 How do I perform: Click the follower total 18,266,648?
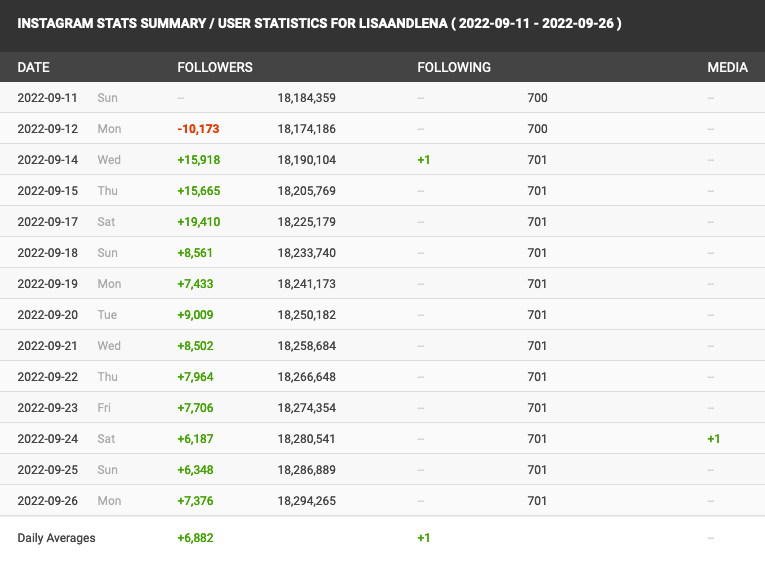307,377
